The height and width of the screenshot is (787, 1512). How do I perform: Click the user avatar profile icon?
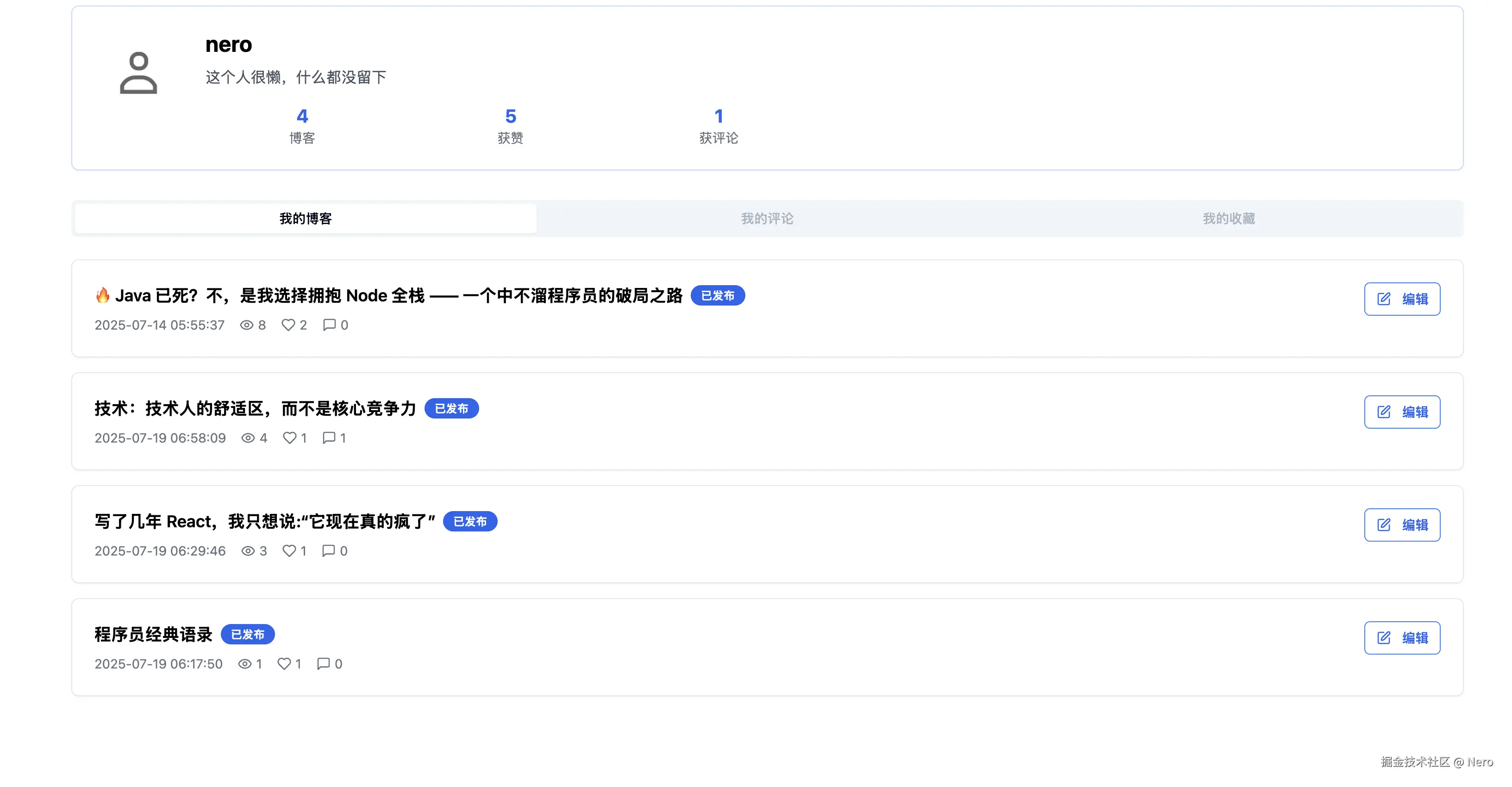click(x=138, y=73)
